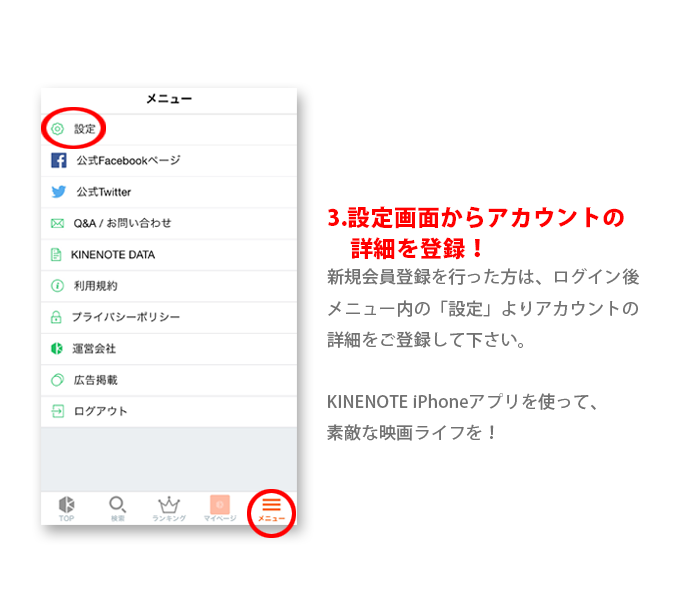This screenshot has width=695, height=600.
Task: Open the プライバシーポリシー entry
Action: click(x=169, y=318)
